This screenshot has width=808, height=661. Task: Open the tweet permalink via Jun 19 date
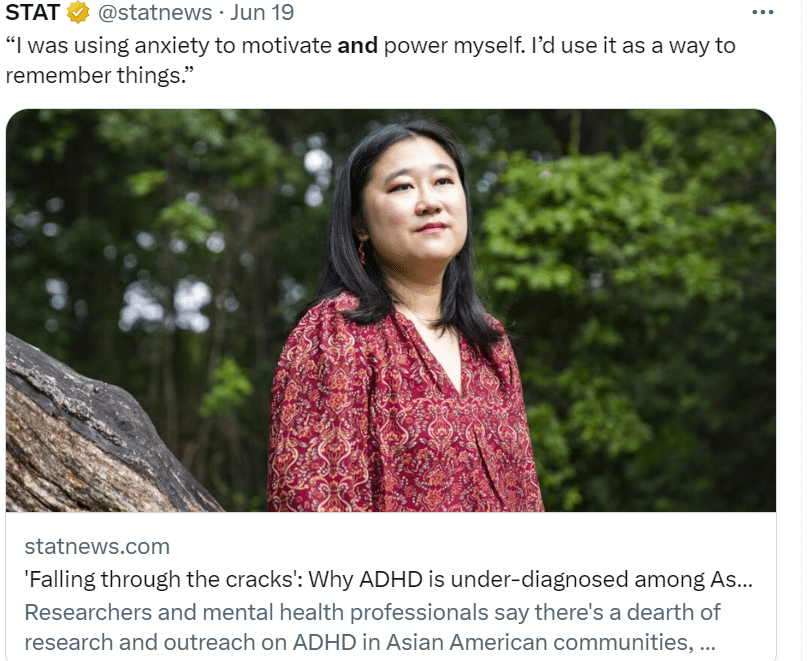click(262, 12)
